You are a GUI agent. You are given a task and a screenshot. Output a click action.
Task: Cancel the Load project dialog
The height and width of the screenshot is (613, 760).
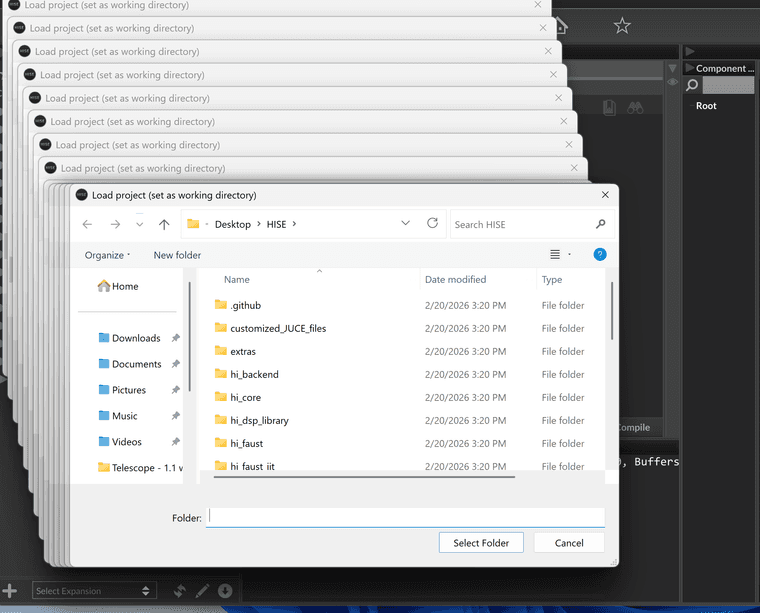(x=568, y=543)
